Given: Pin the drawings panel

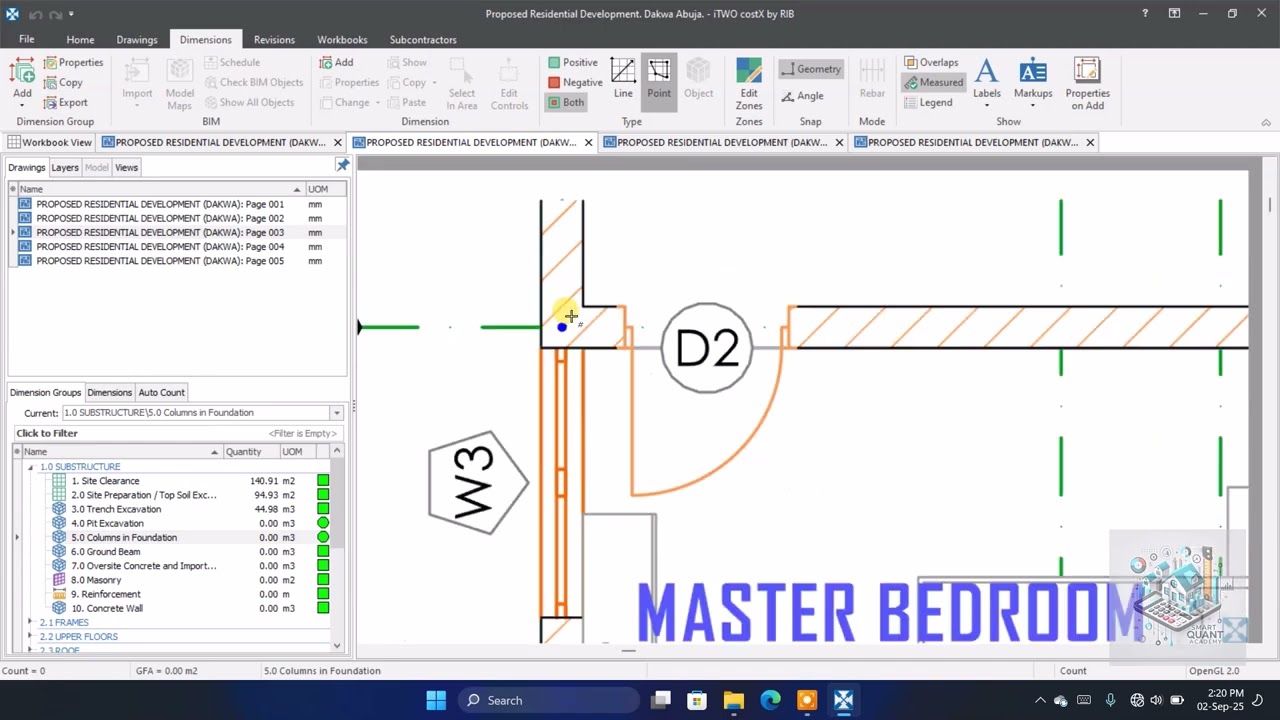Looking at the screenshot, I should click(342, 165).
